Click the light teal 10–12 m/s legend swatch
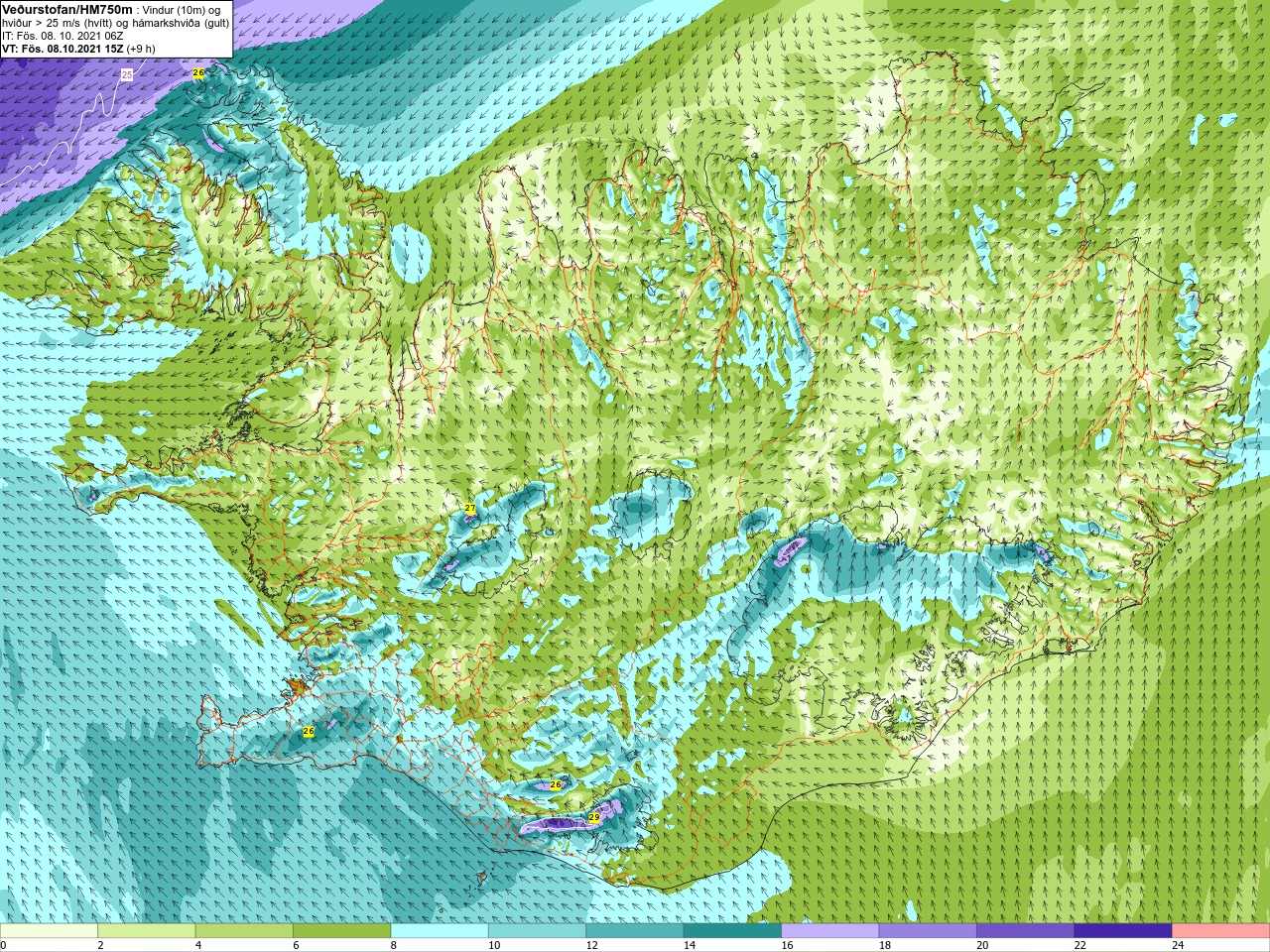 pyautogui.click(x=538, y=931)
